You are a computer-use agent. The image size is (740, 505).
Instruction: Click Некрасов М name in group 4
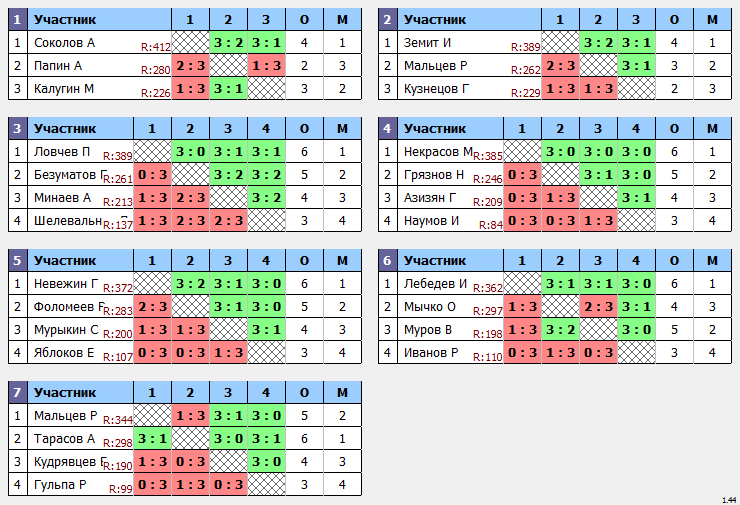point(438,152)
